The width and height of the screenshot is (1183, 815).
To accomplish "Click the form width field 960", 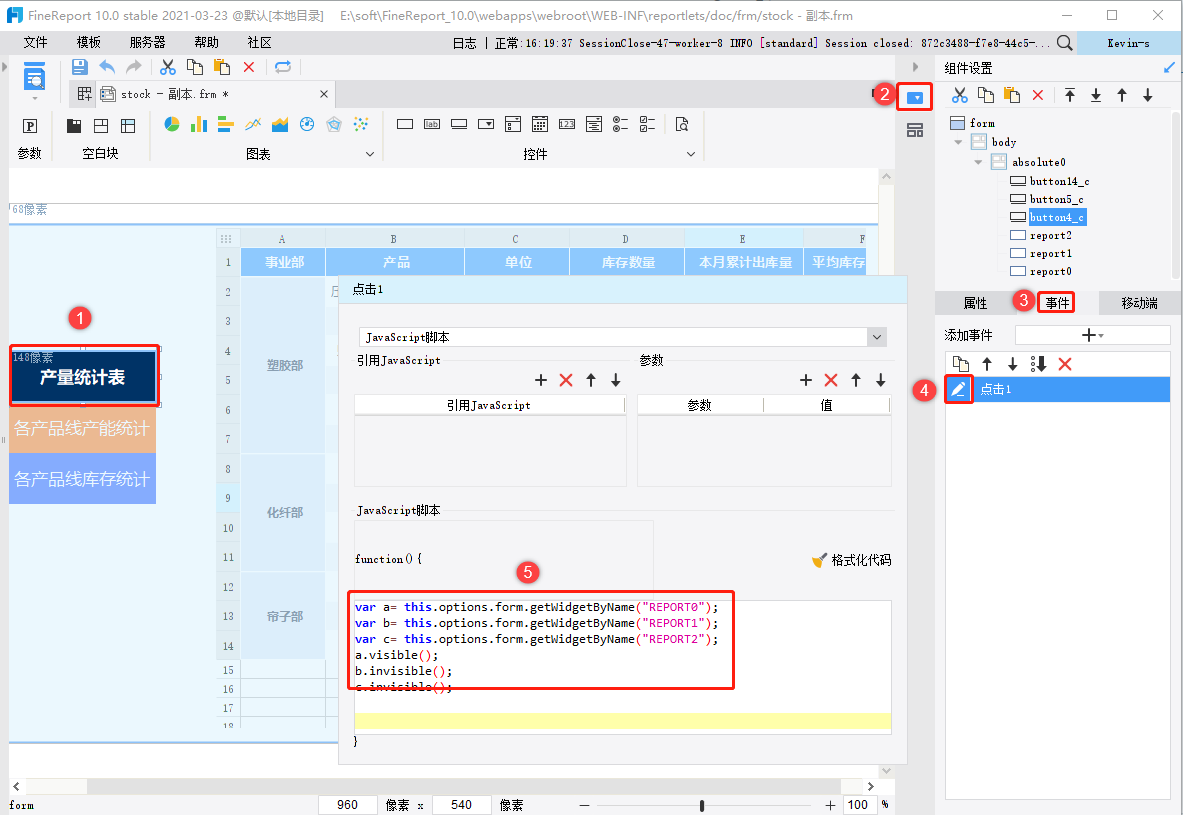I will point(348,804).
